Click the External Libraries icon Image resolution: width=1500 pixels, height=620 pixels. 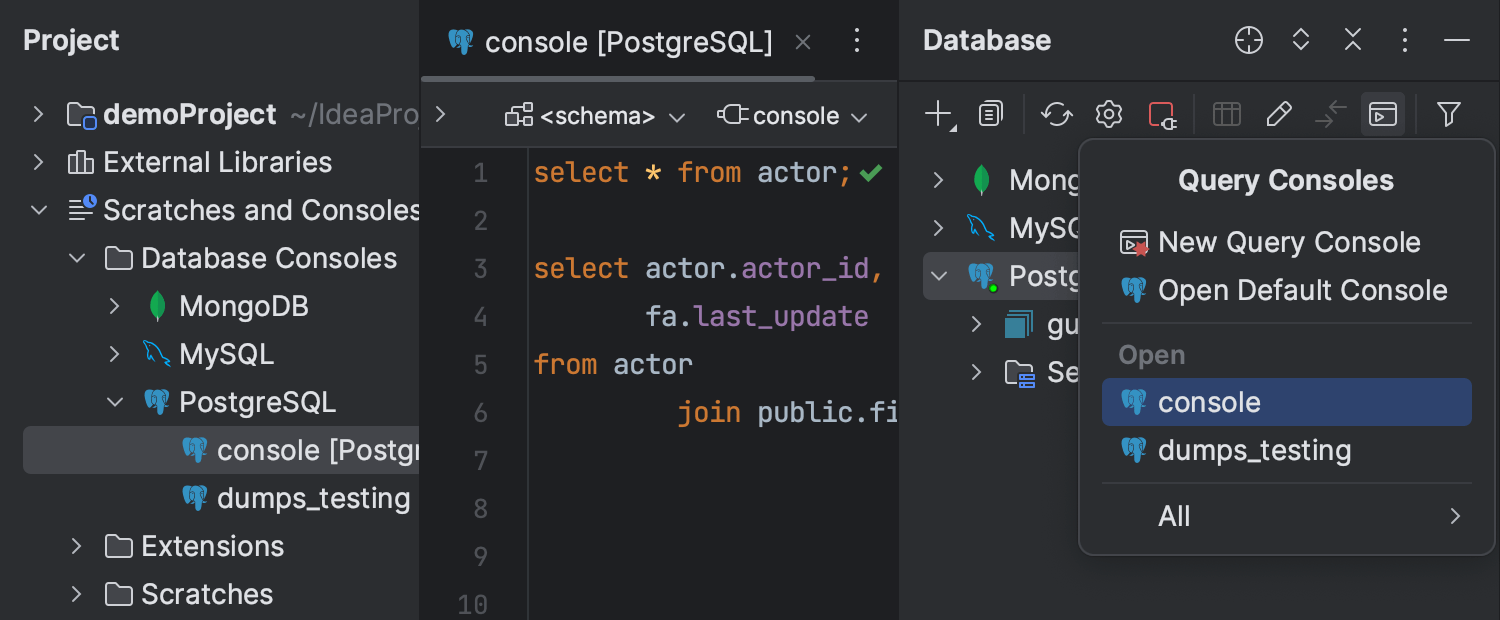click(81, 162)
